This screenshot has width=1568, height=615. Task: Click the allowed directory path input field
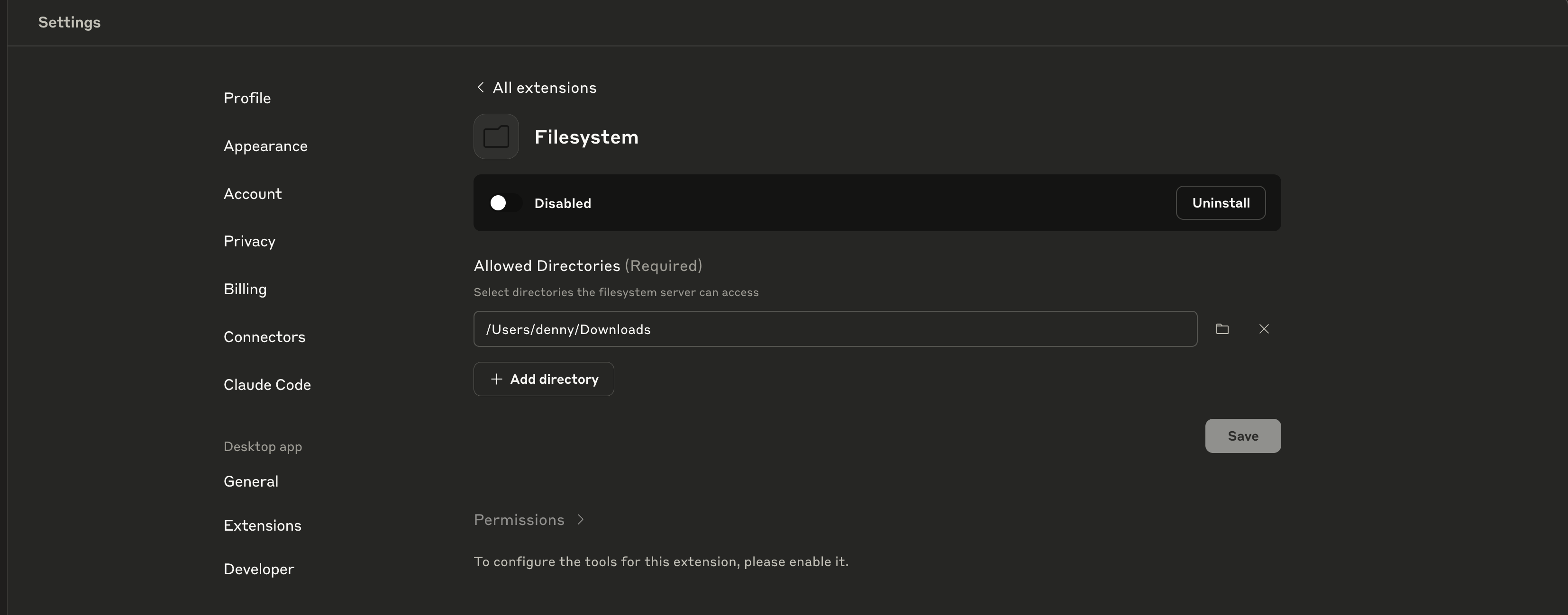pyautogui.click(x=835, y=329)
